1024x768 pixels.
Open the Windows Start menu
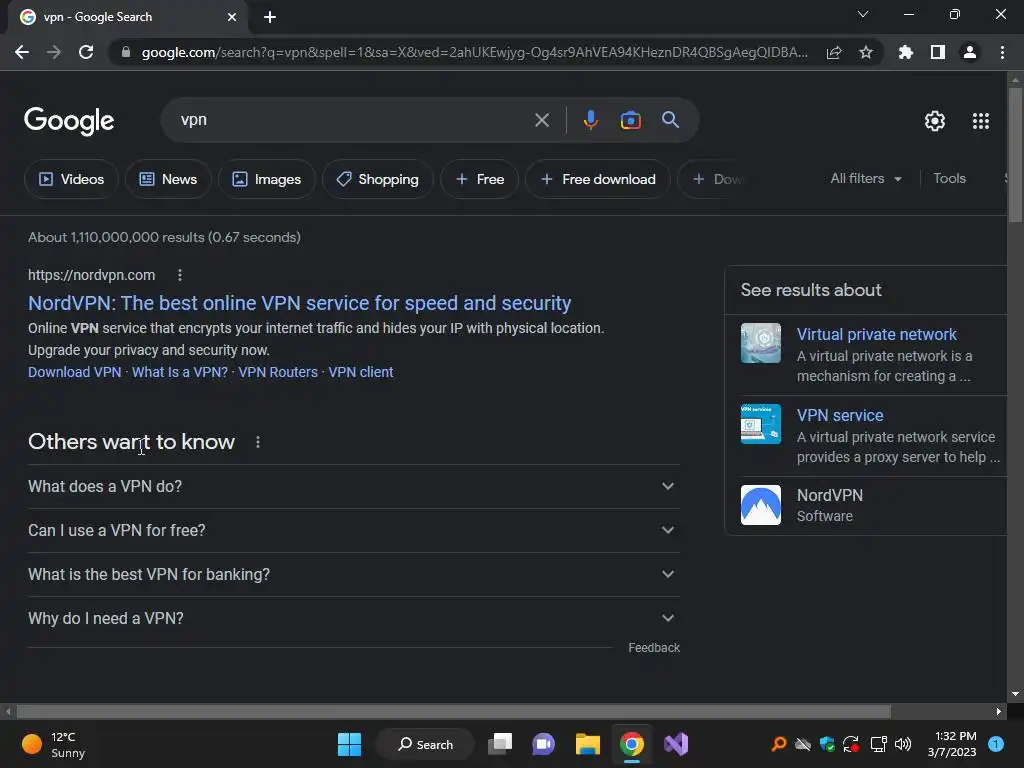(349, 744)
